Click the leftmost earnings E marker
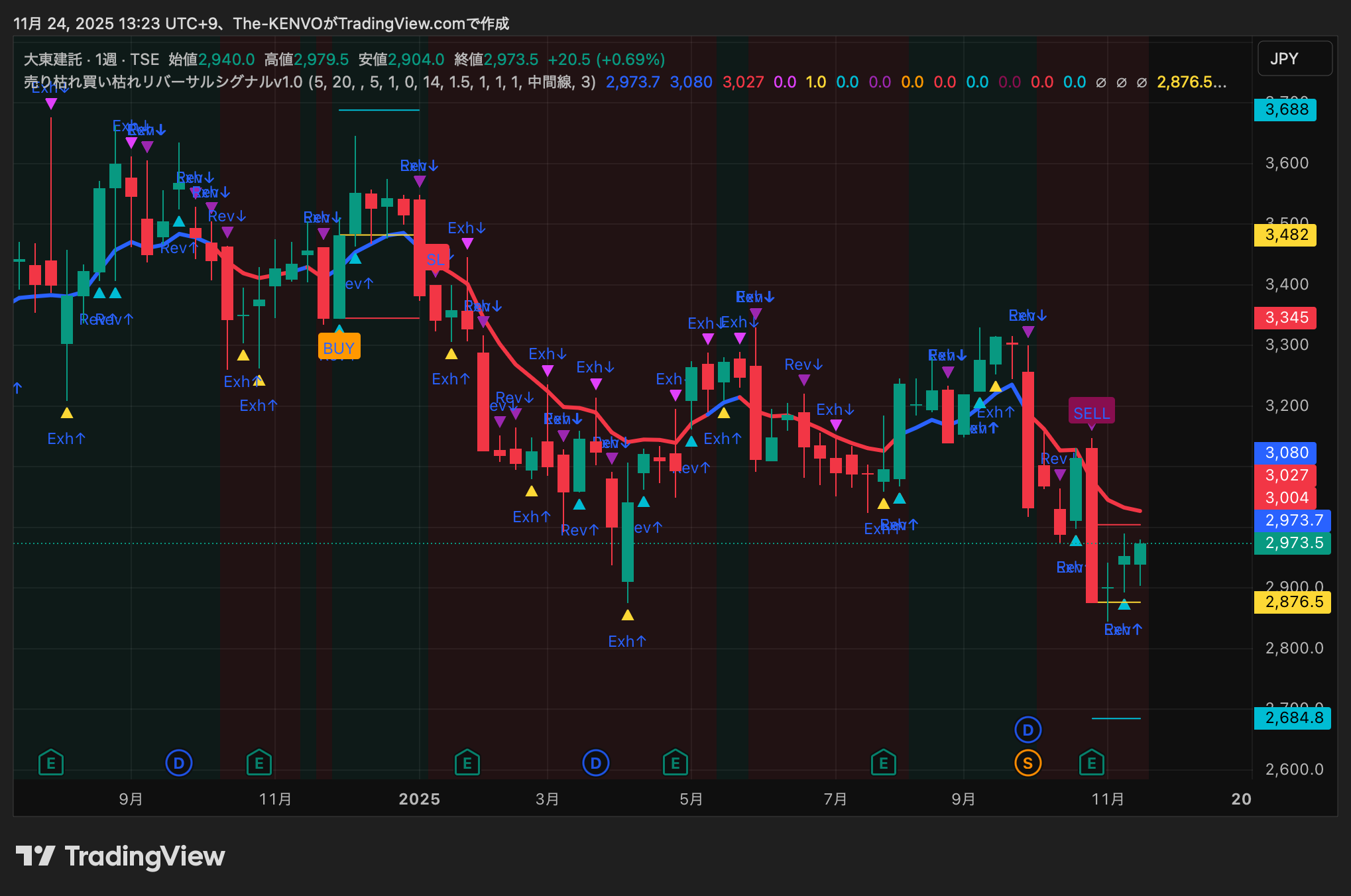The width and height of the screenshot is (1351, 896). coord(51,763)
